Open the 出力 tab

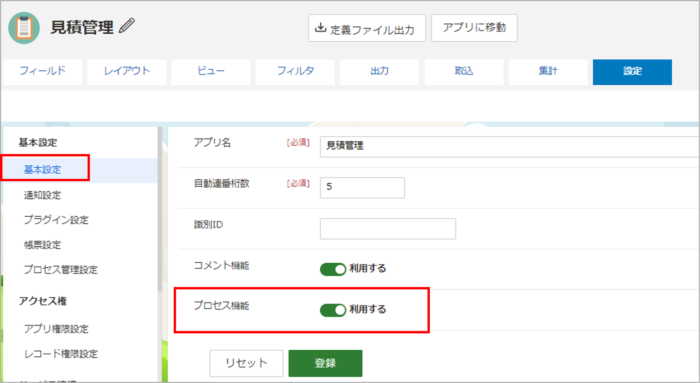point(379,72)
